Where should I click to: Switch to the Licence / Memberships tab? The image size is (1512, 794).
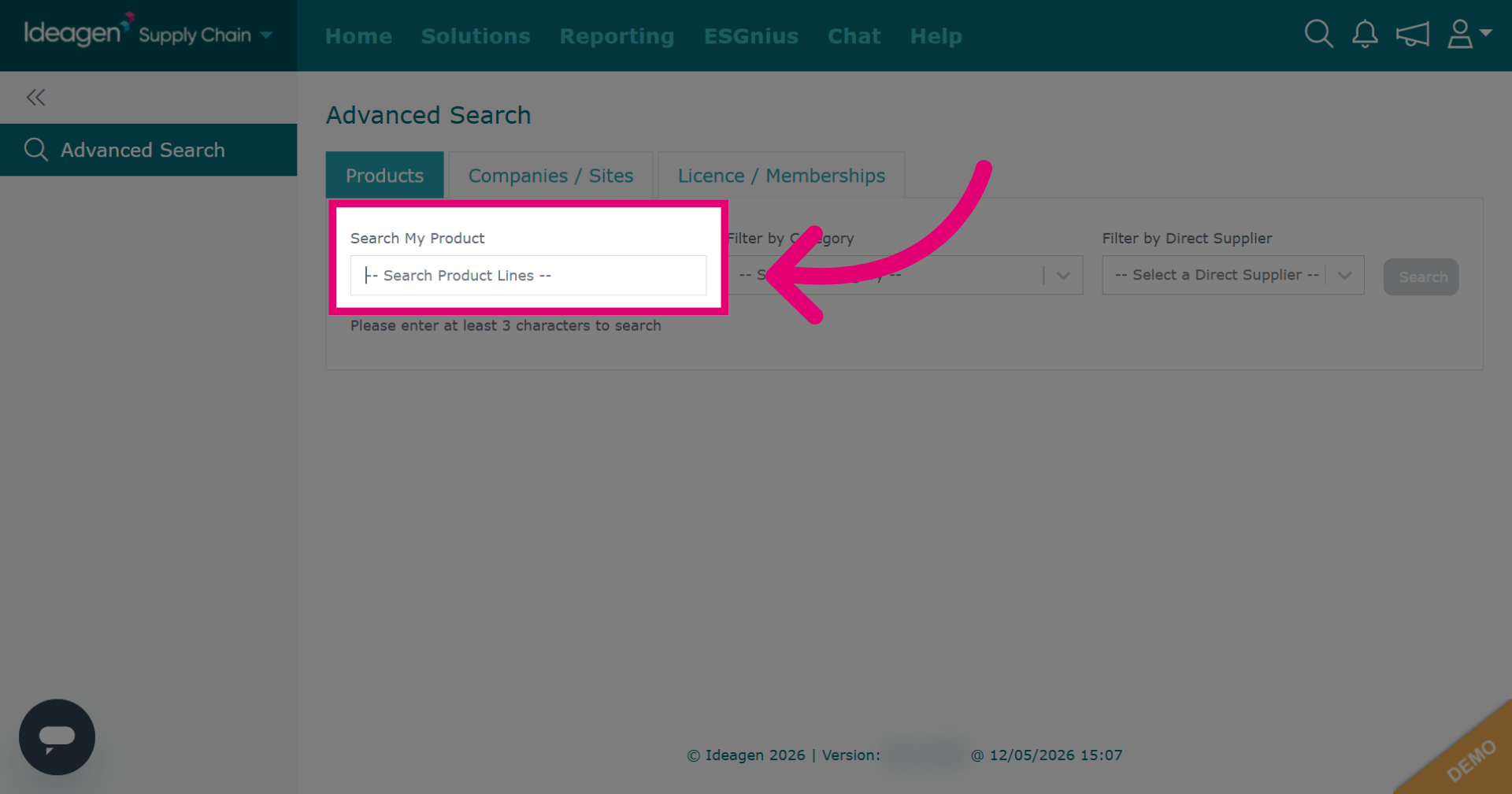point(781,176)
